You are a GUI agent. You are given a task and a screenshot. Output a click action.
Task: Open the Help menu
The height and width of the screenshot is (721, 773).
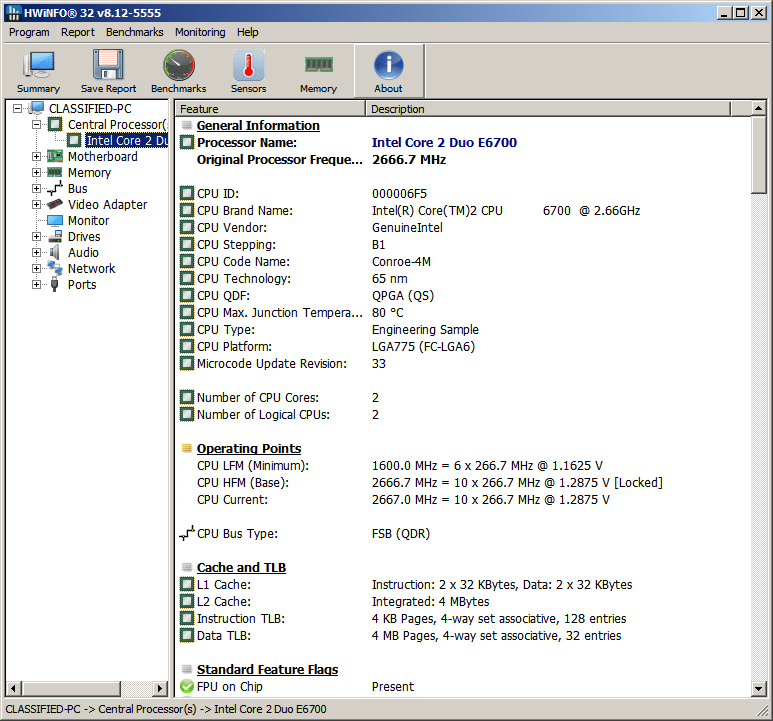pyautogui.click(x=247, y=32)
